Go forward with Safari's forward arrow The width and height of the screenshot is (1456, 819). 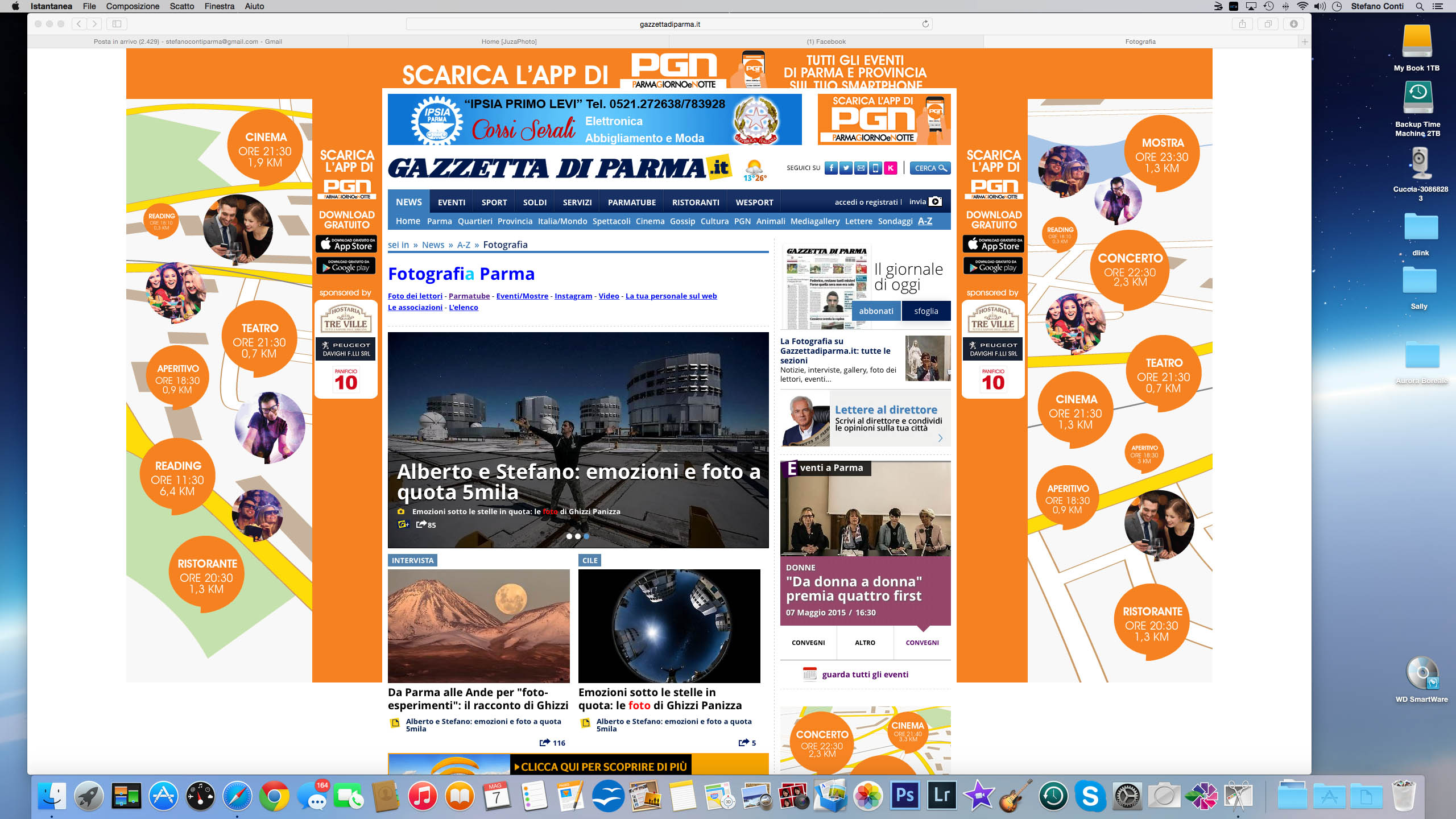coord(94,24)
